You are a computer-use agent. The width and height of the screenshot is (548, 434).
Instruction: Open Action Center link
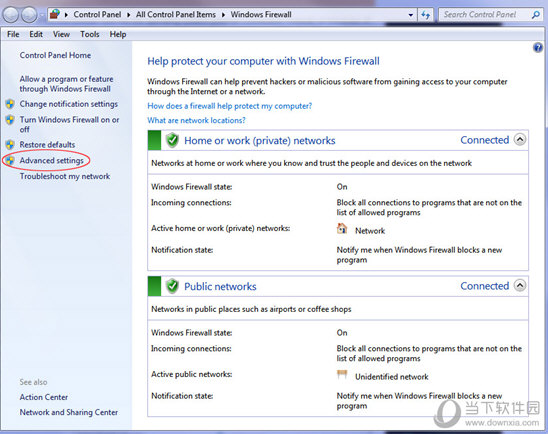tap(44, 397)
